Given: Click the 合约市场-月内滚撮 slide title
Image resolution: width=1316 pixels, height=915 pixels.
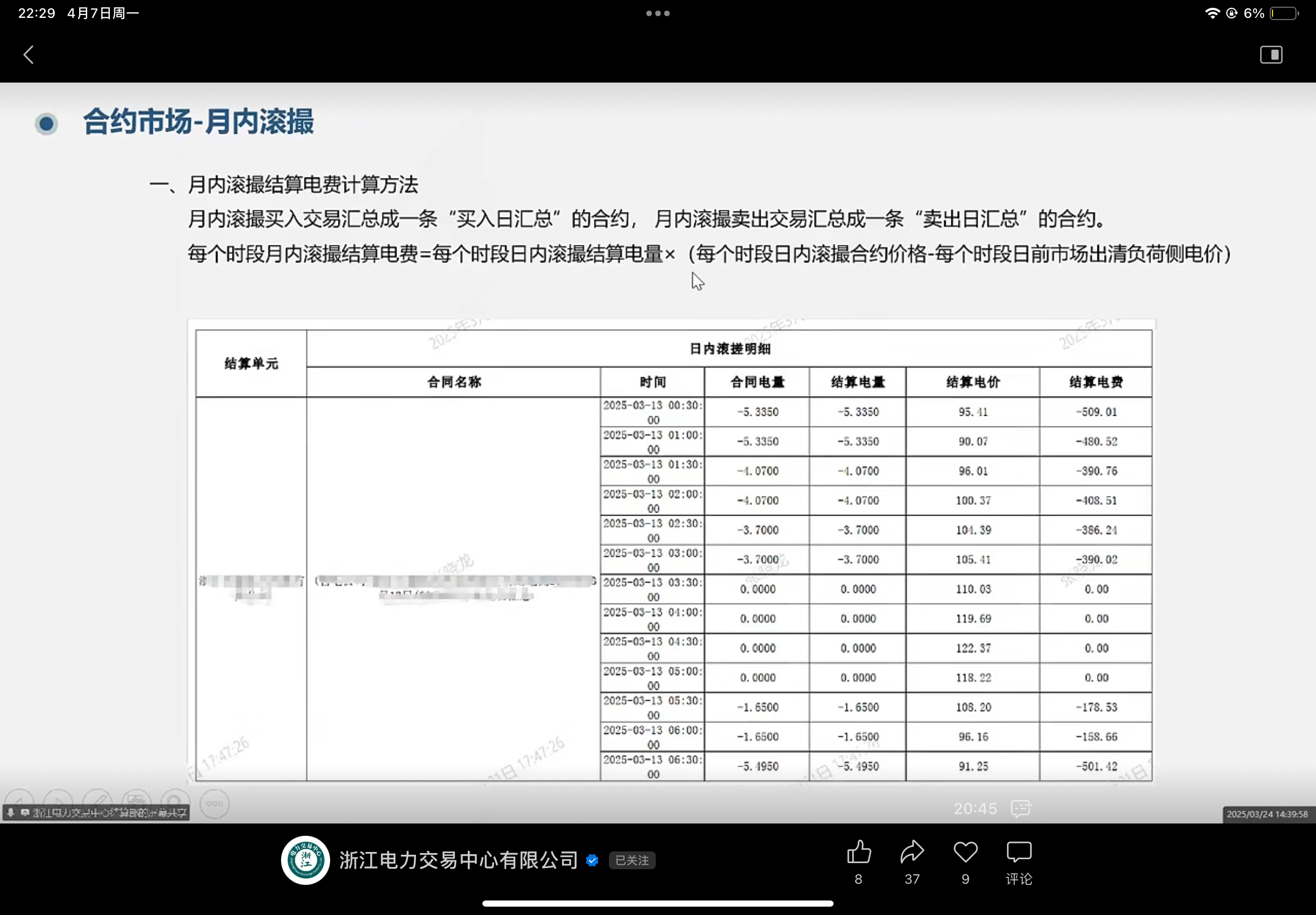Looking at the screenshot, I should pos(198,122).
